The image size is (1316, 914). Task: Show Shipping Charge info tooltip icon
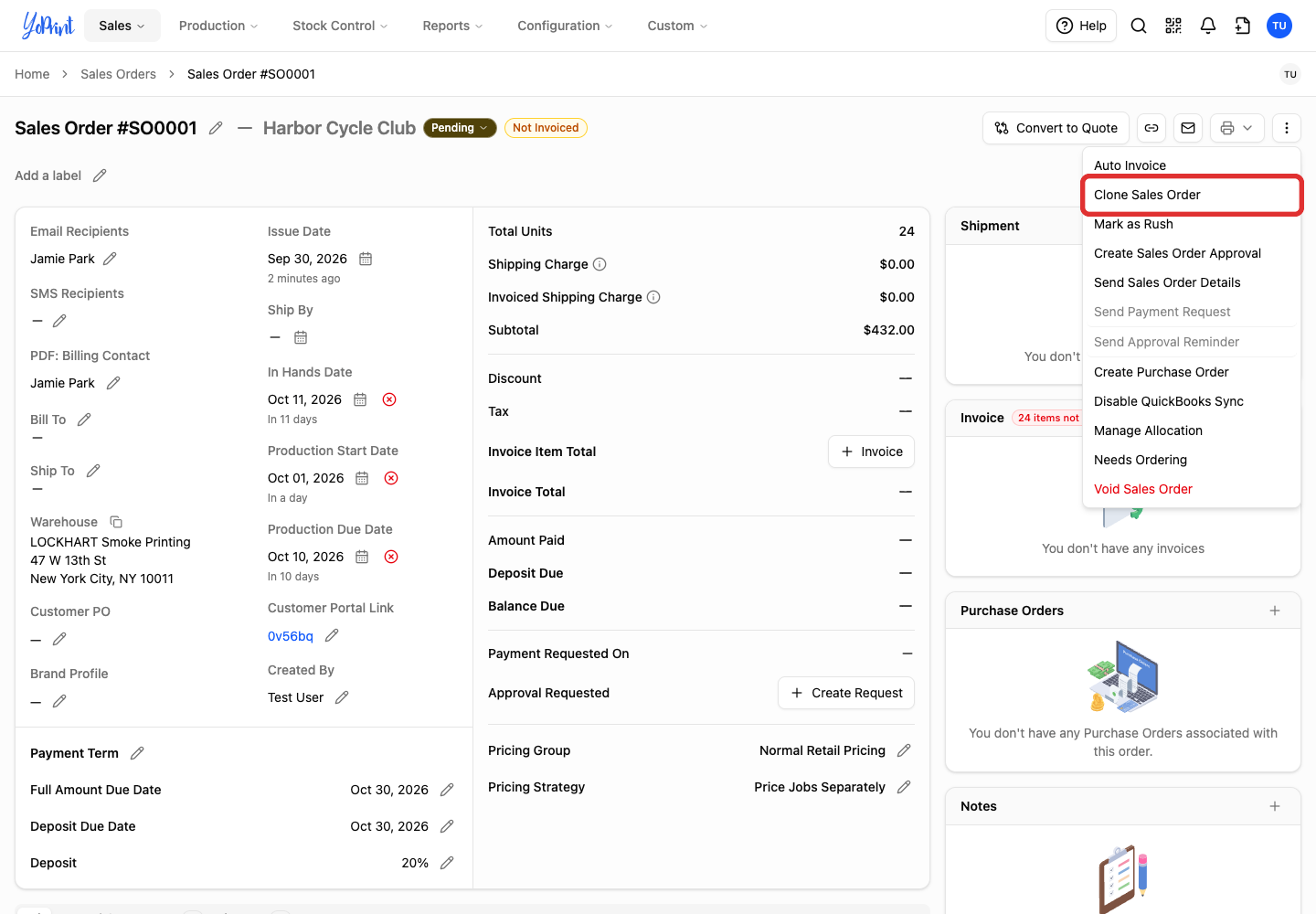pyautogui.click(x=600, y=264)
